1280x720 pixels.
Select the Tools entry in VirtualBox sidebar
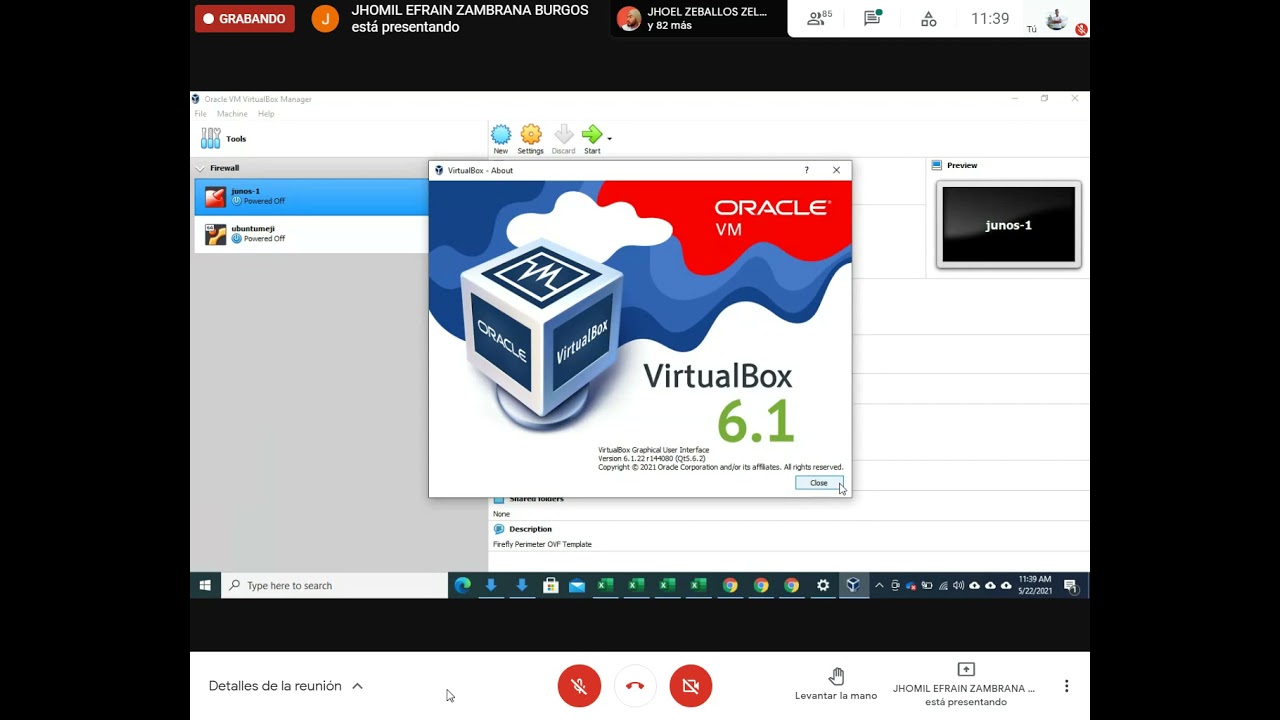tap(338, 139)
